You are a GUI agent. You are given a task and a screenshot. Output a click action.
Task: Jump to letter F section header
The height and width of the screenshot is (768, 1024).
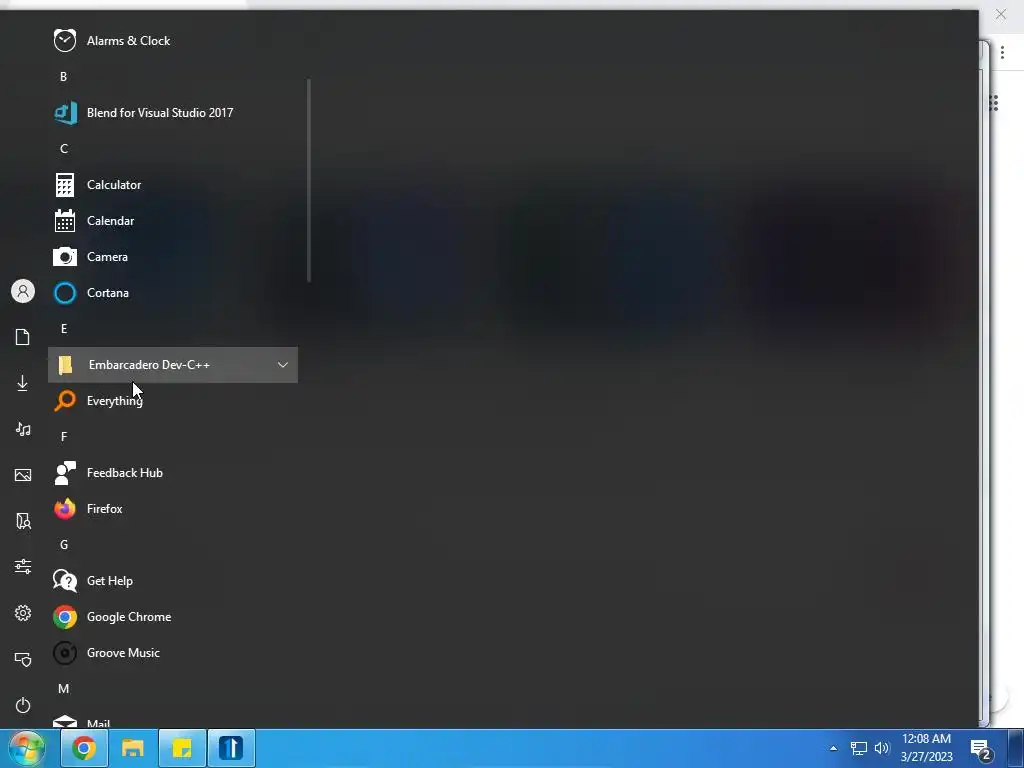coord(63,436)
